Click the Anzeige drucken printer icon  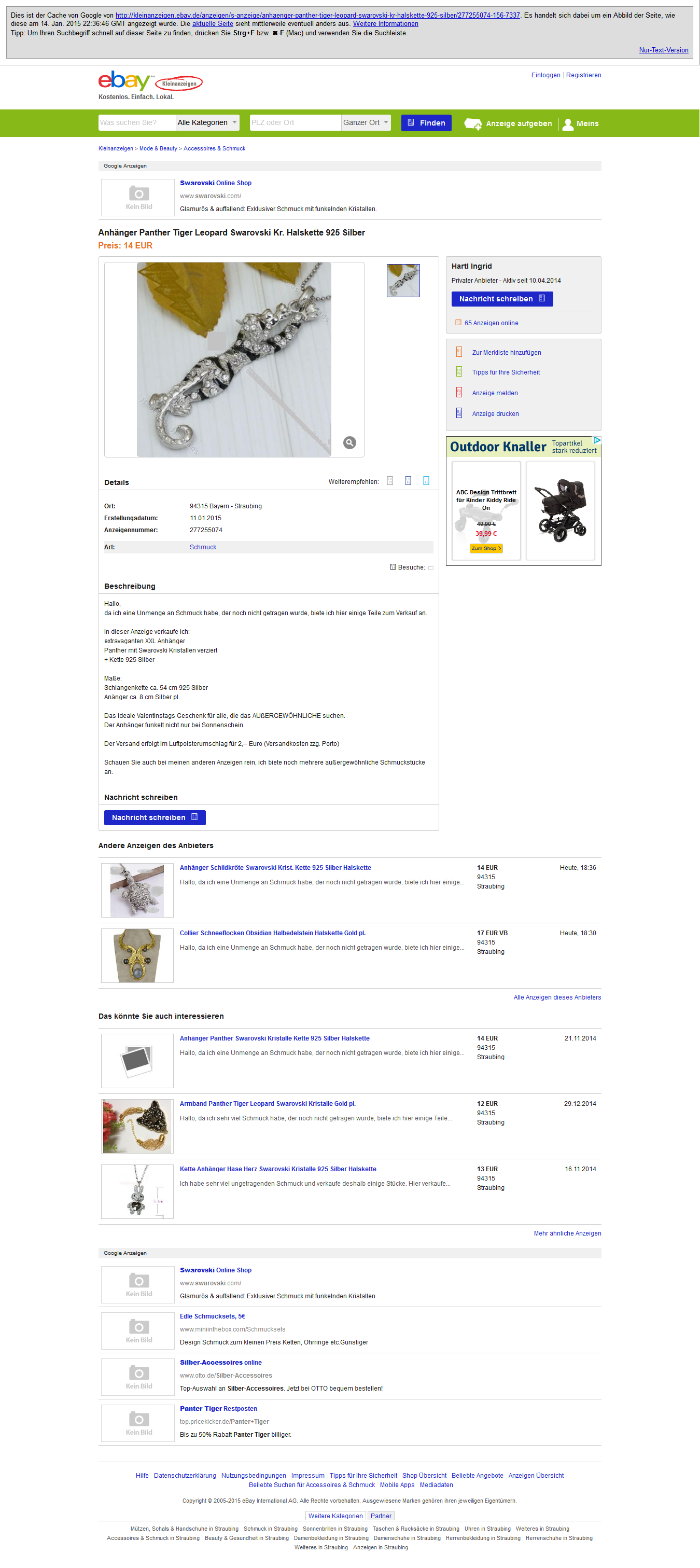(x=459, y=413)
